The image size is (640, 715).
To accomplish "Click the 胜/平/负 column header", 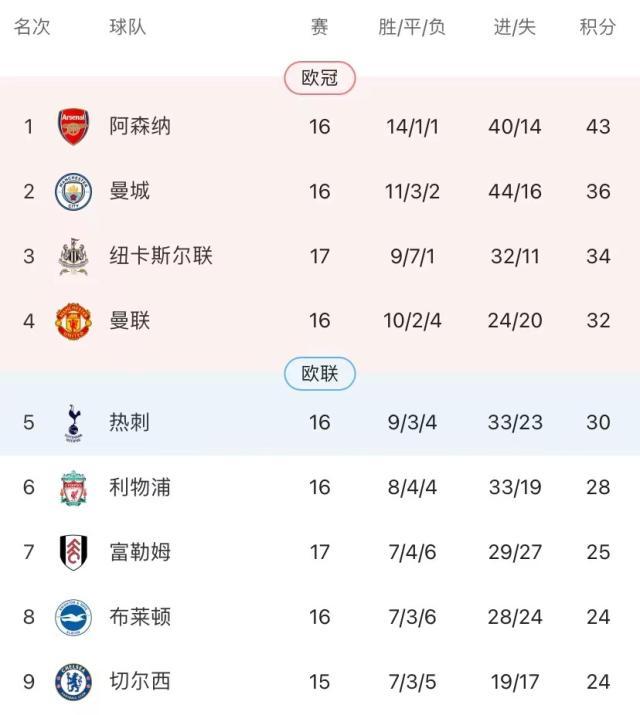I will click(412, 27).
